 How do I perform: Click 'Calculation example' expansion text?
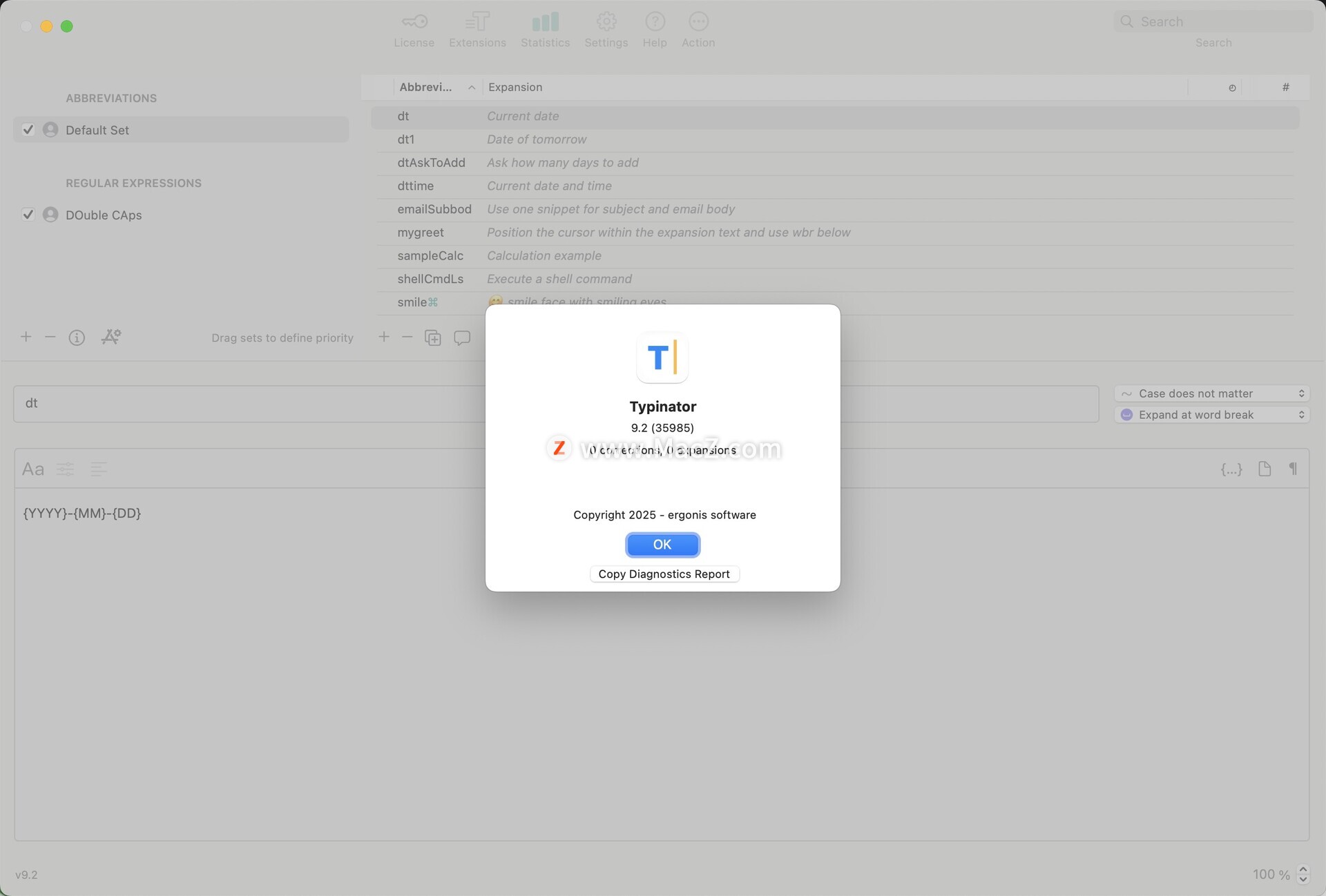pos(544,256)
